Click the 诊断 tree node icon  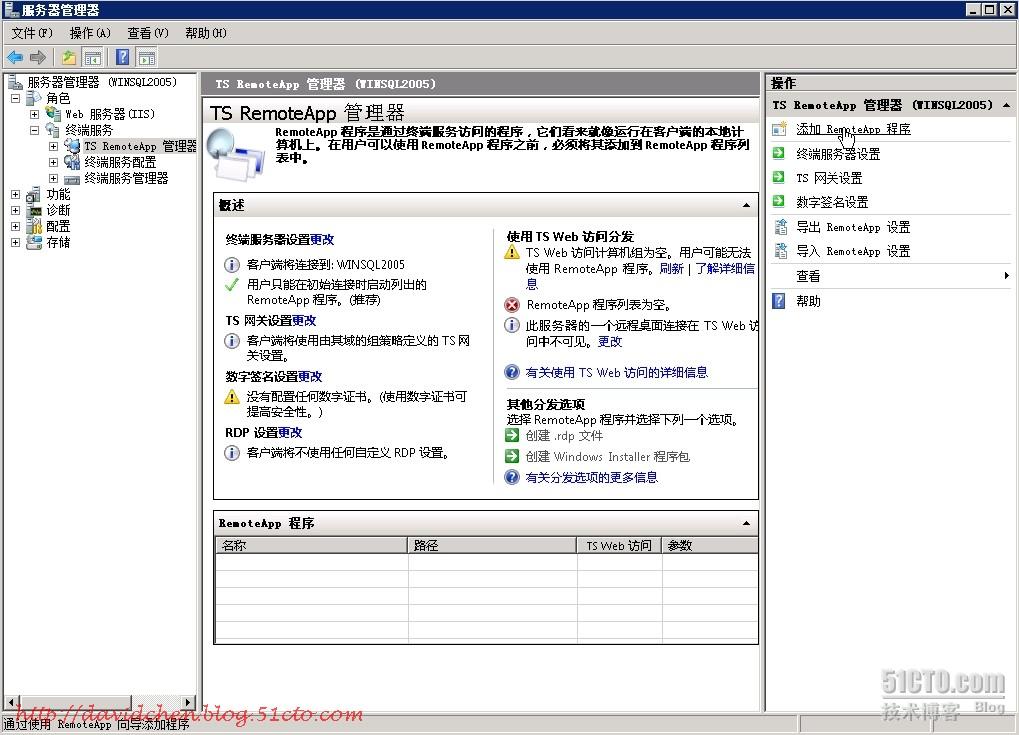(34, 211)
